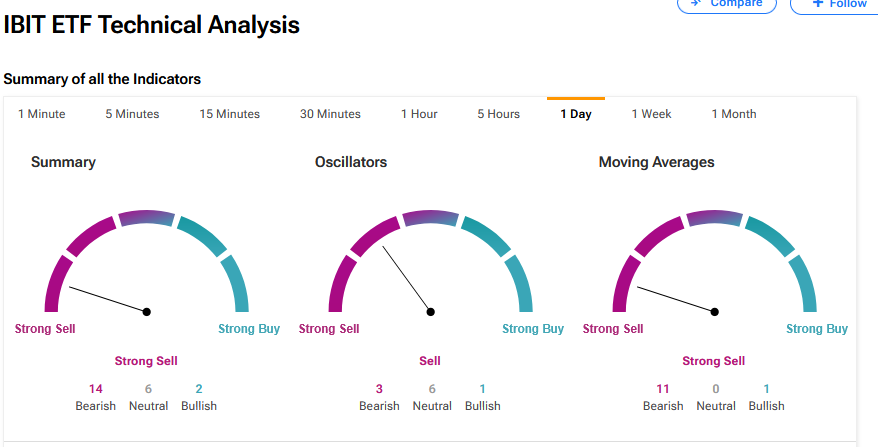Open the 15 Minutes timeframe tab
878x447 pixels.
pos(229,114)
